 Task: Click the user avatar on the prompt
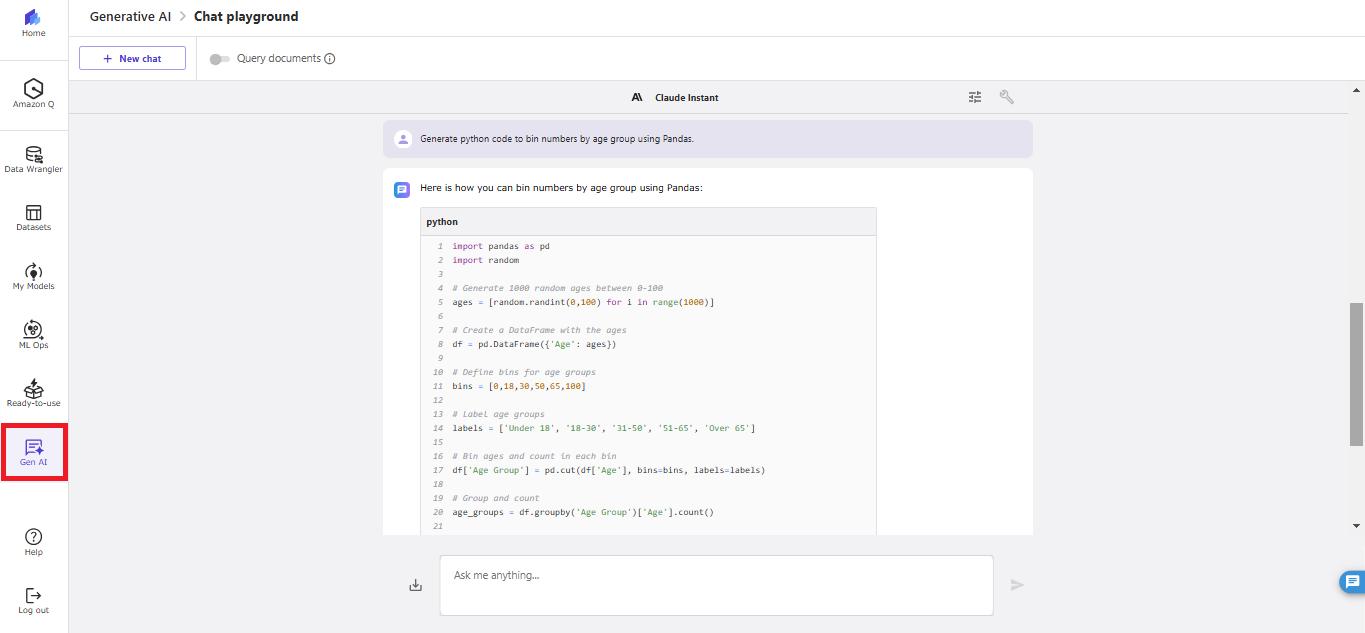click(403, 139)
